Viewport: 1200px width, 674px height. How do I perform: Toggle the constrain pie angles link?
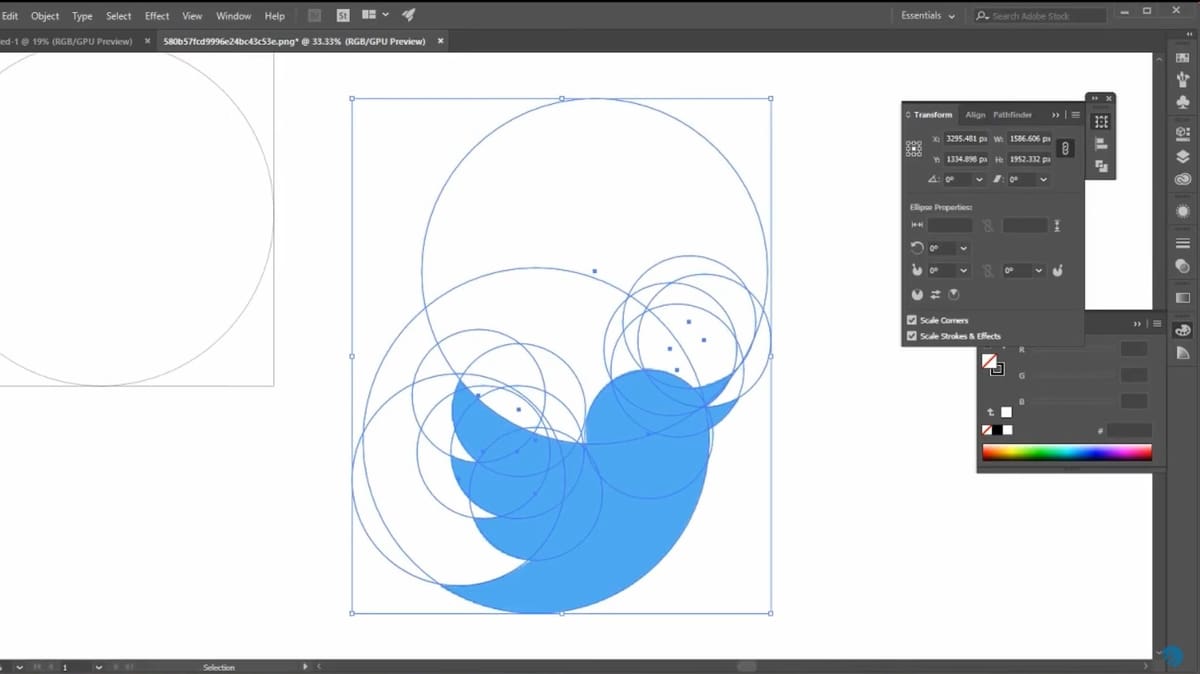click(x=988, y=270)
